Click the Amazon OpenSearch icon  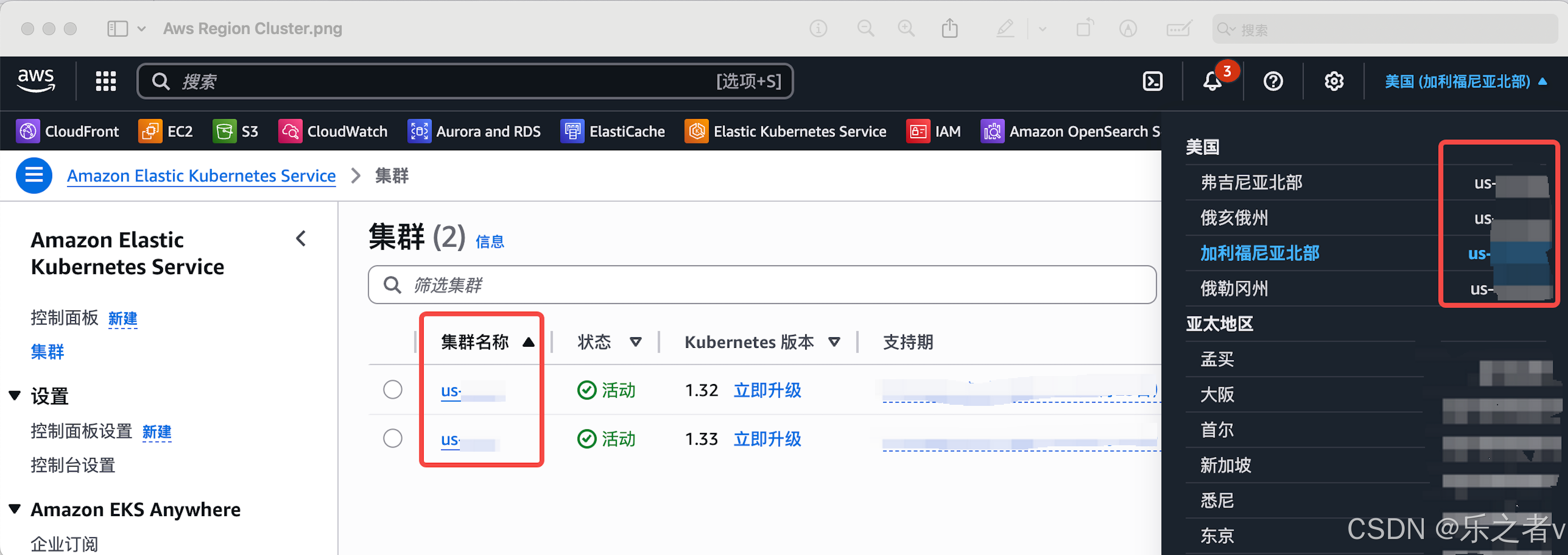[x=992, y=131]
